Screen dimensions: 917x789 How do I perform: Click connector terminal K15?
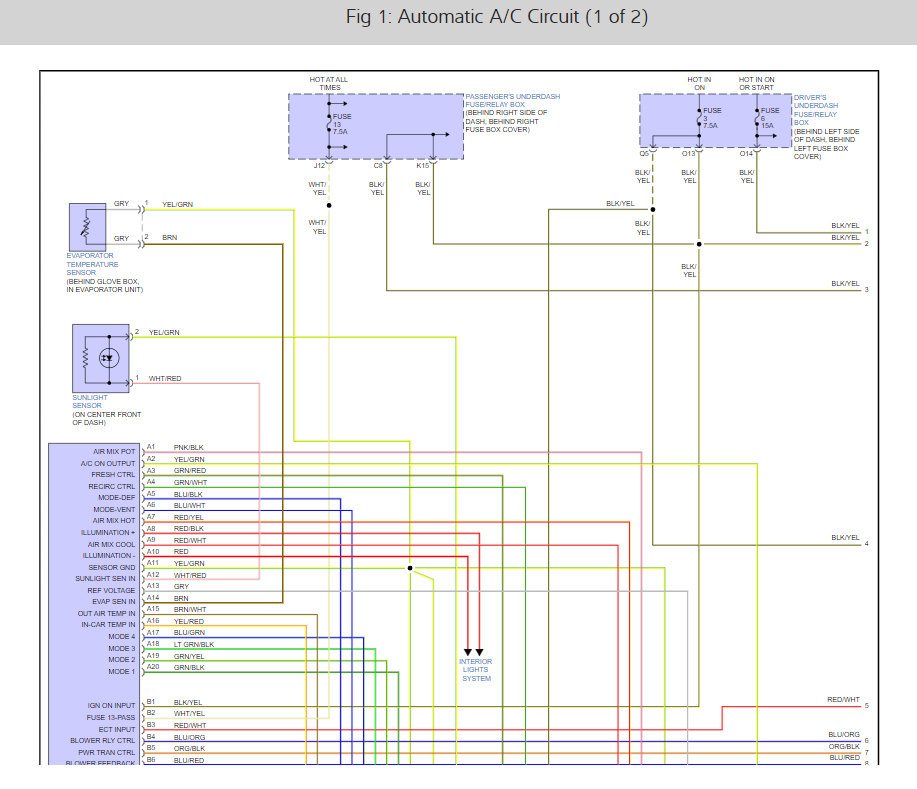[x=423, y=166]
